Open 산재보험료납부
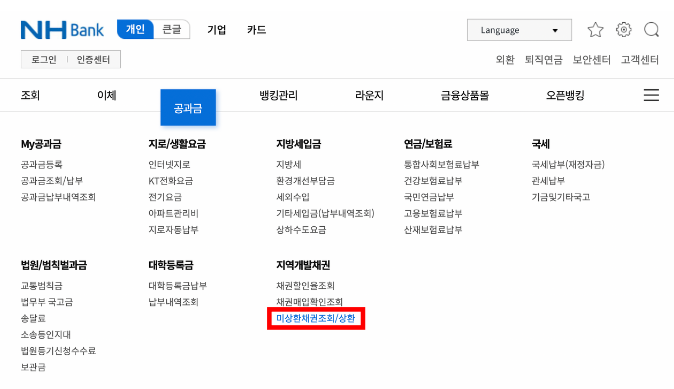 click(433, 230)
